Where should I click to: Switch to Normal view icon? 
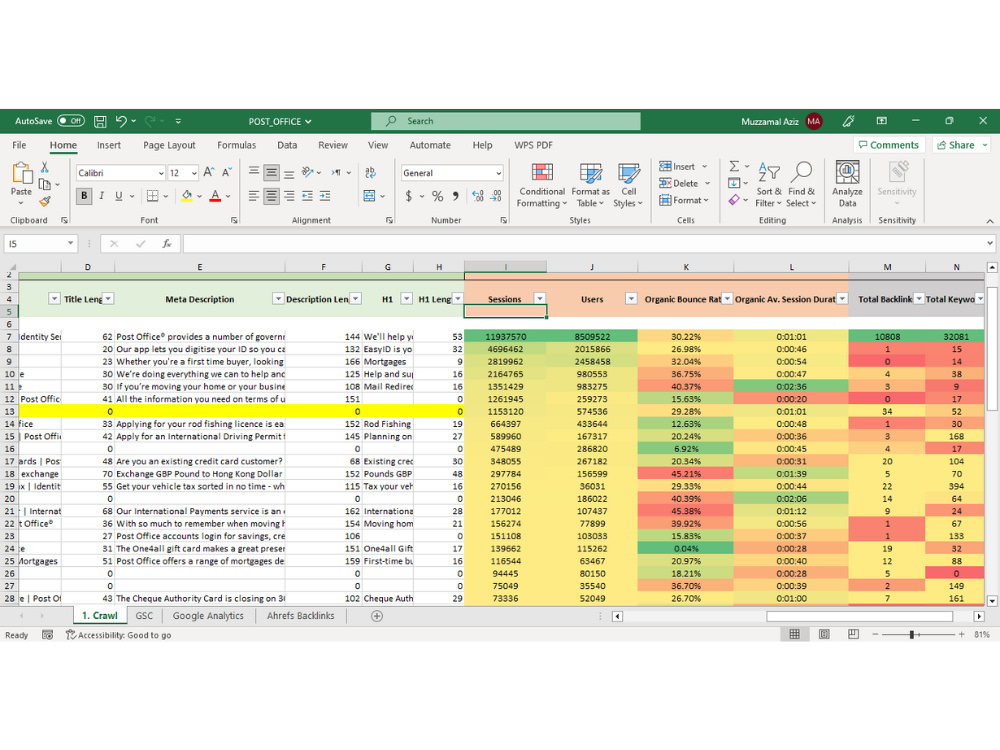pyautogui.click(x=795, y=634)
